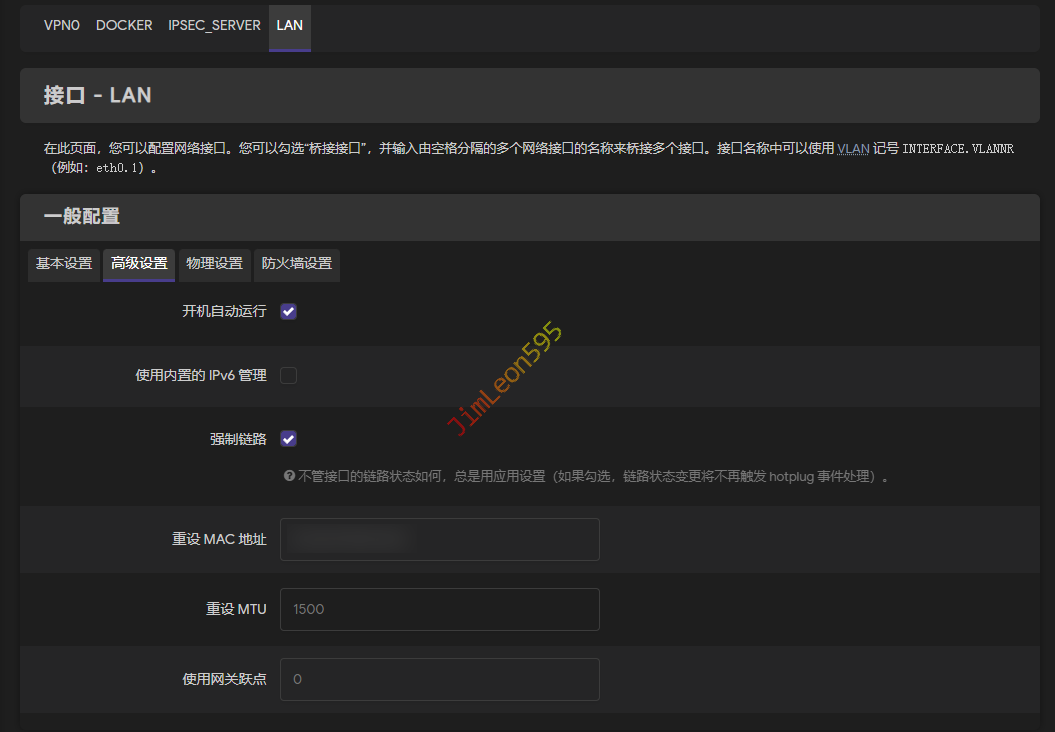Click the 使用内置的 IPv6 管理 label
Viewport: 1055px width, 732px height.
tap(201, 375)
